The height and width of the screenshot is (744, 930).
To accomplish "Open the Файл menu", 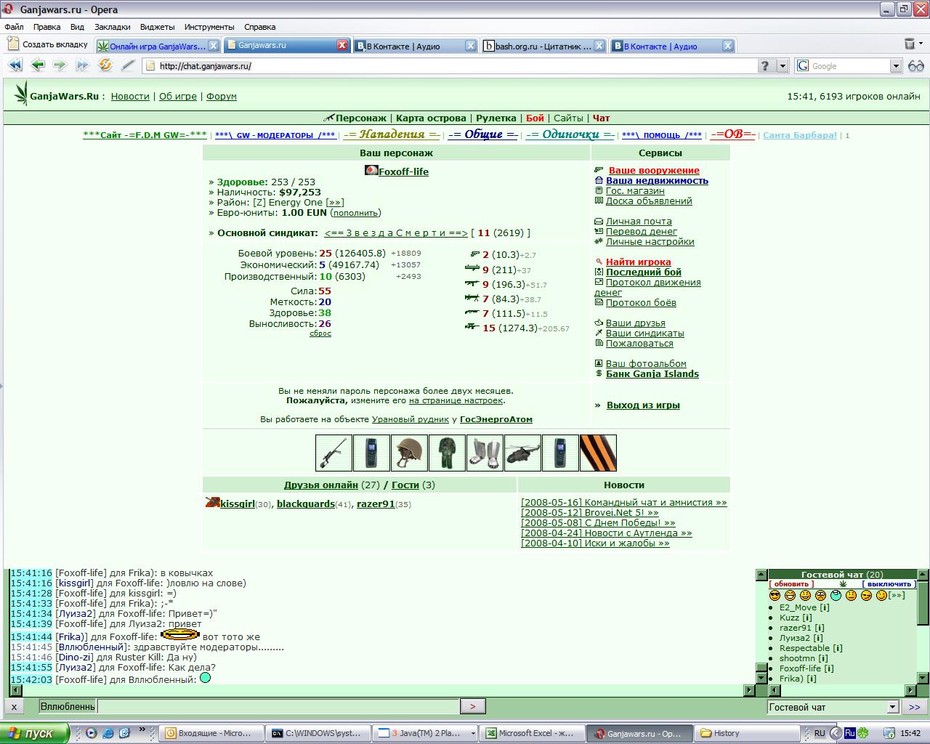I will (x=14, y=27).
